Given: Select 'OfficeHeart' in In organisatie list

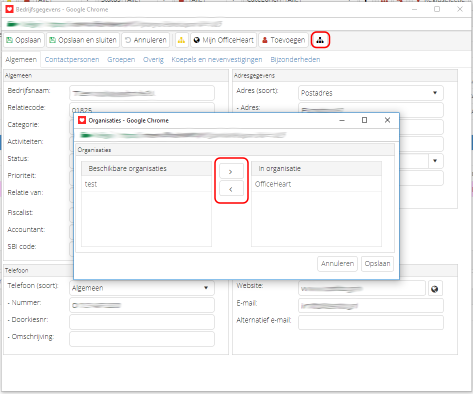Looking at the screenshot, I should point(316,184).
